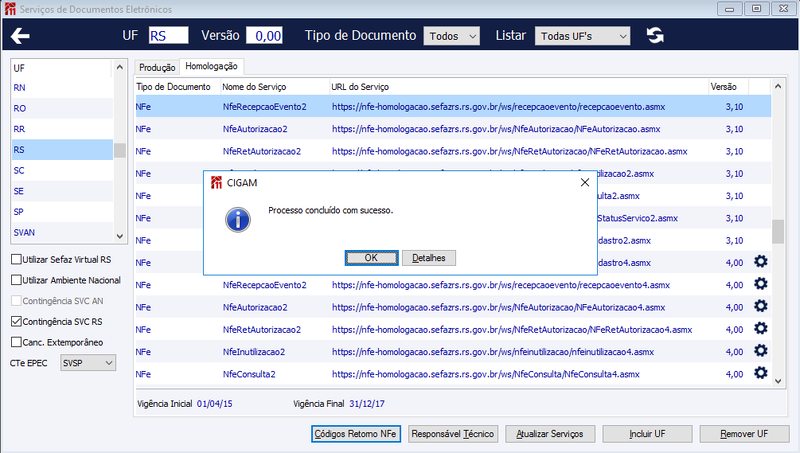Select RS in the UF list
Image resolution: width=800 pixels, height=453 pixels.
pyautogui.click(x=62, y=149)
